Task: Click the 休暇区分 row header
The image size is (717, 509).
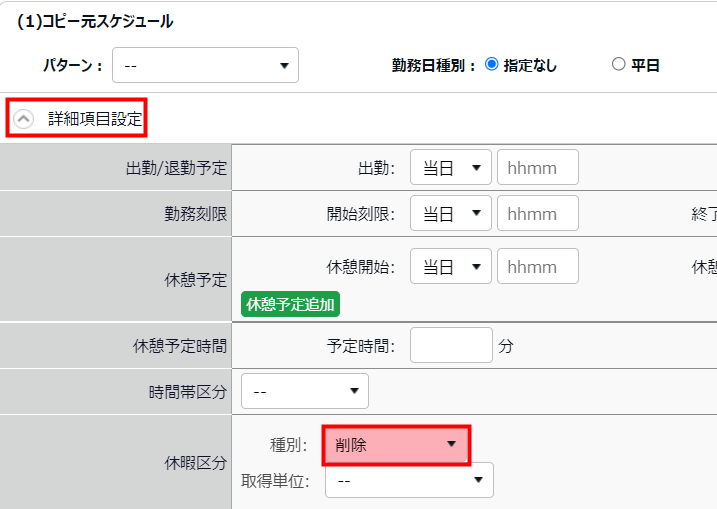Action: [x=195, y=463]
